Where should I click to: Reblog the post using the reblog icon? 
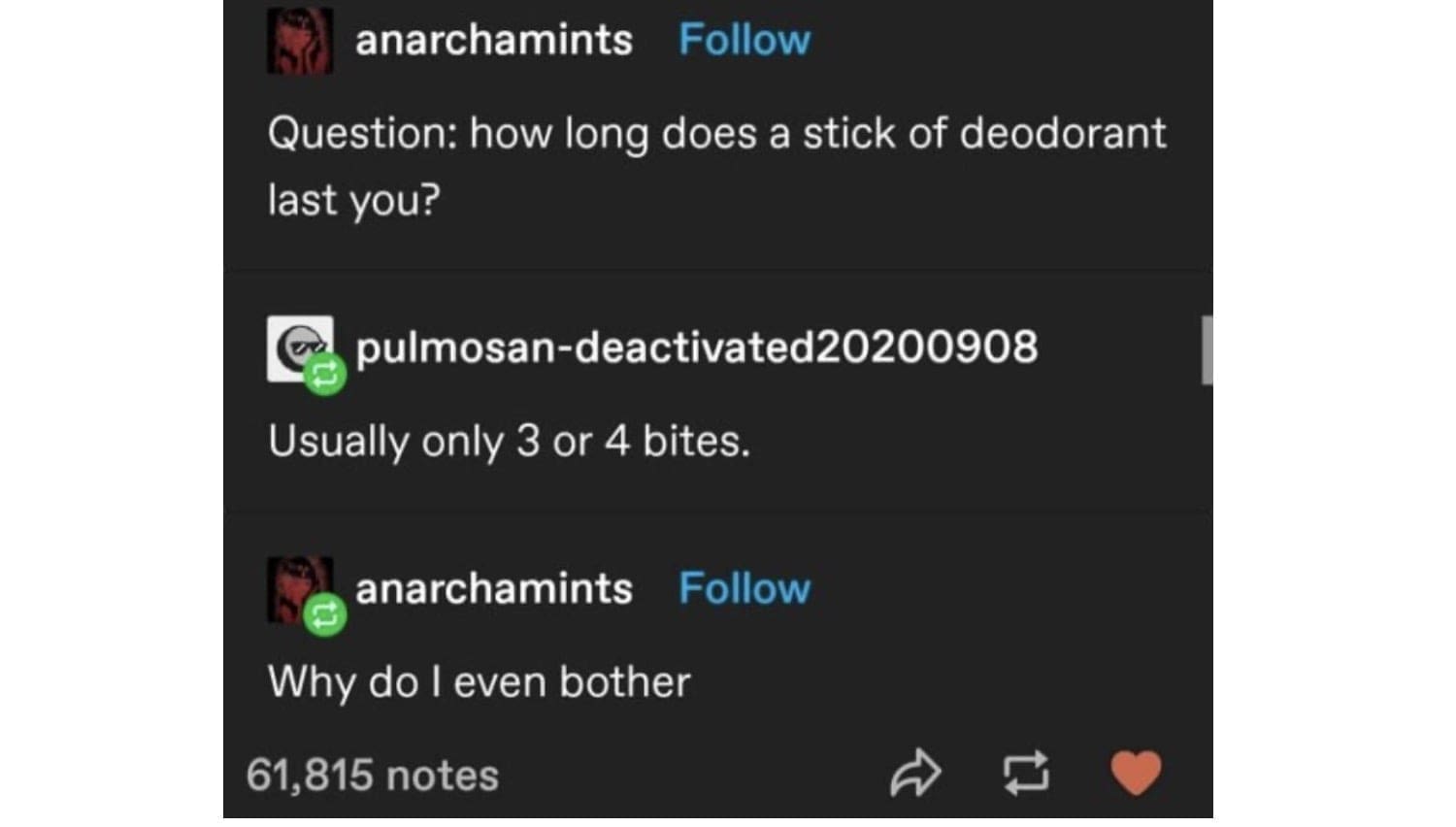coord(1026,774)
